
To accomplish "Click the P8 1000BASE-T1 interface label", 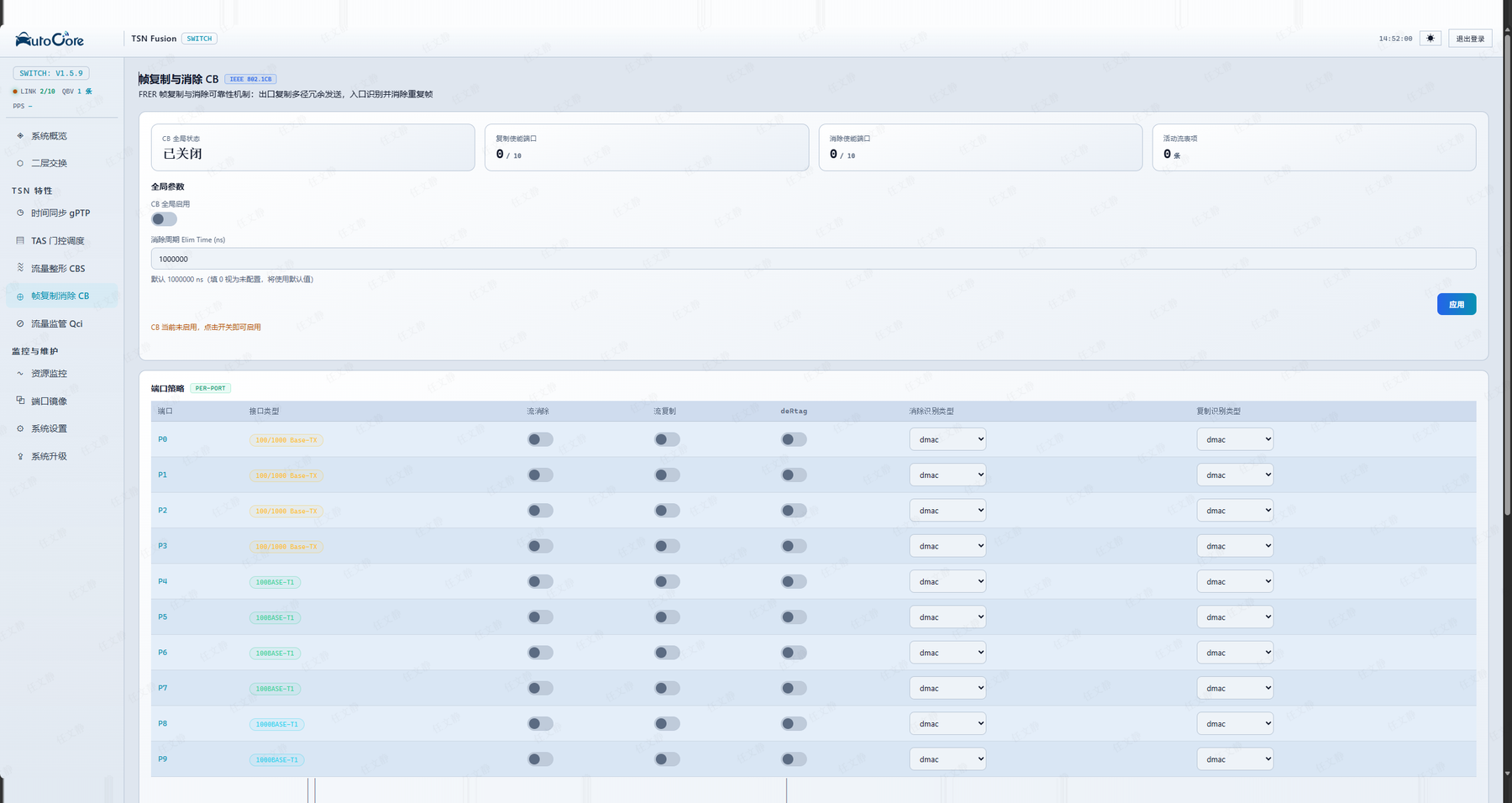I will pos(276,724).
